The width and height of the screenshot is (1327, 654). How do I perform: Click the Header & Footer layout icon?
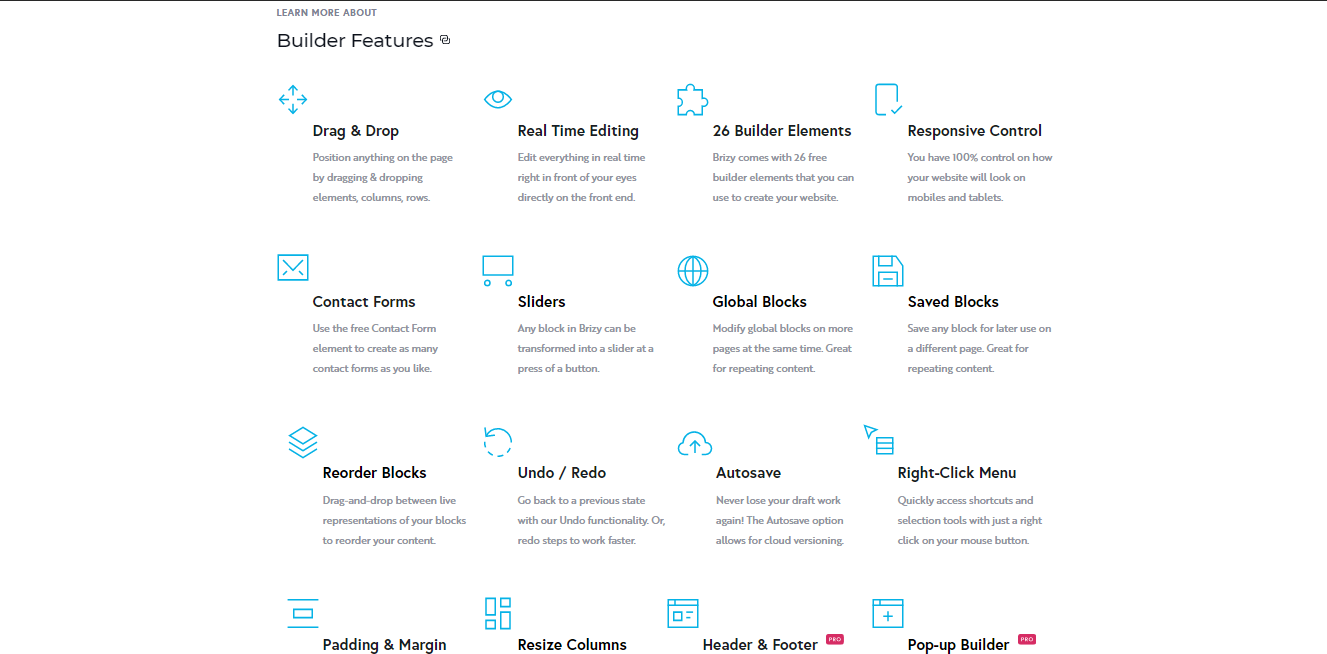coord(682,613)
